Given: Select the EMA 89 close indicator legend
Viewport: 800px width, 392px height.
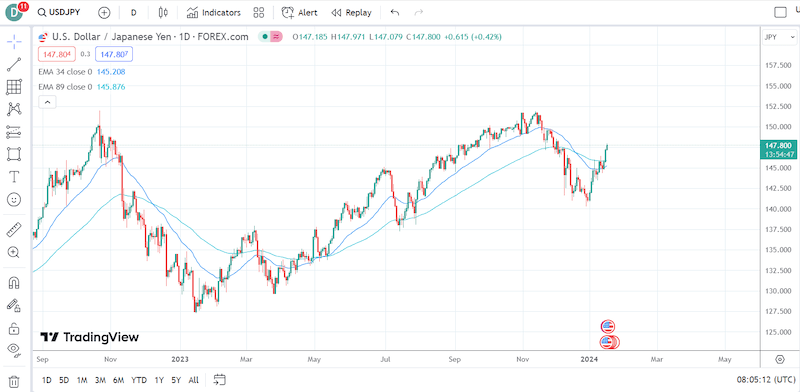Looking at the screenshot, I should coord(82,87).
